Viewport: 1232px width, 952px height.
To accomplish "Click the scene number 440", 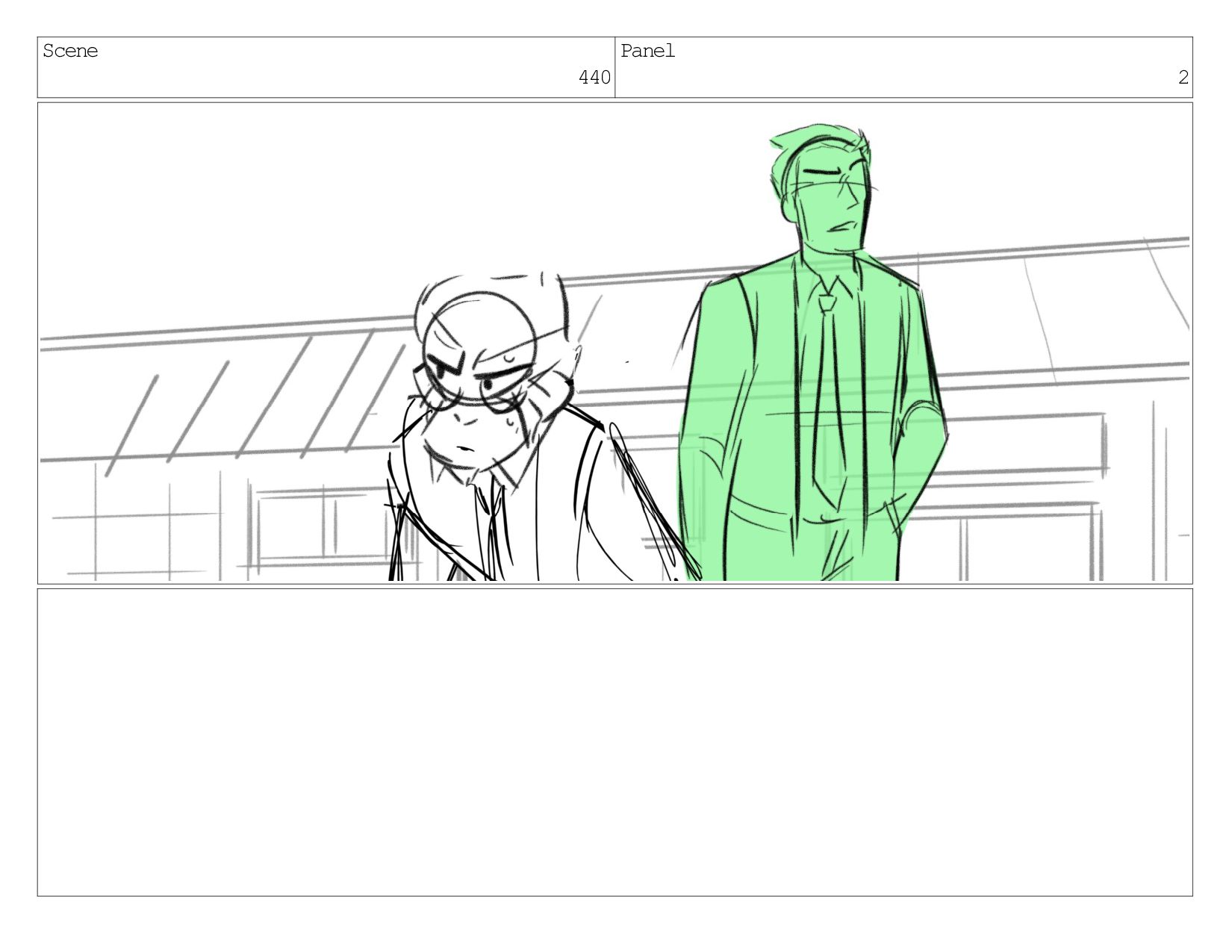I will [594, 77].
